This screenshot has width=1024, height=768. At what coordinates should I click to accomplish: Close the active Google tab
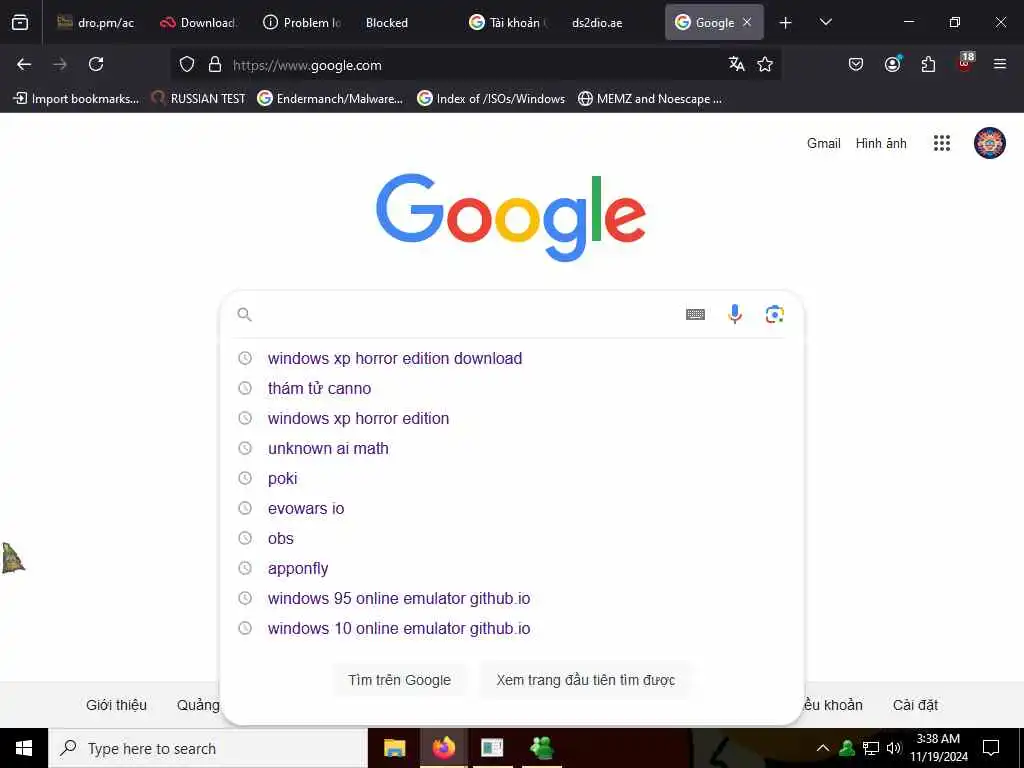click(x=747, y=22)
